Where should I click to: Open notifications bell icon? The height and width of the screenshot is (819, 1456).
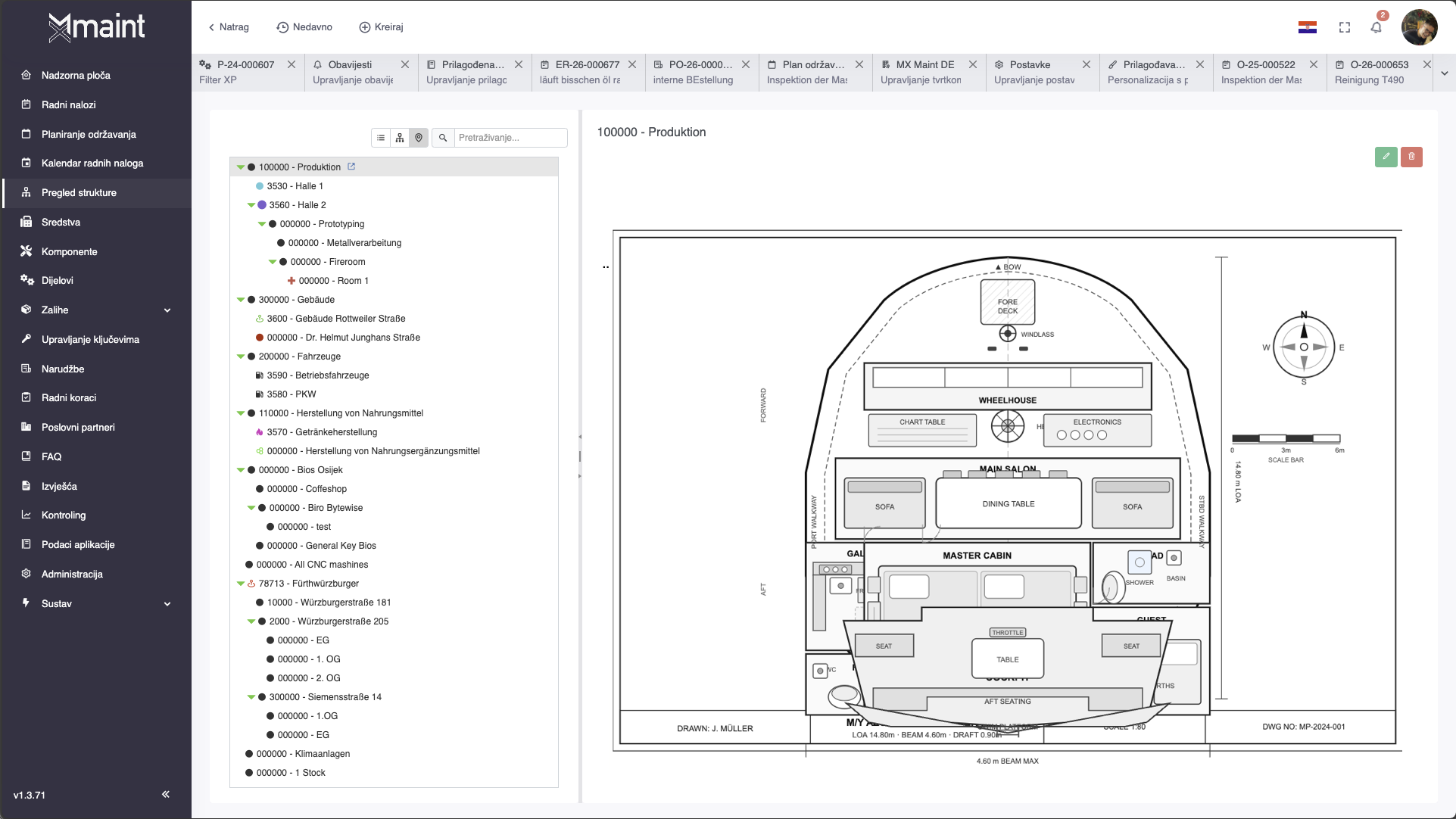(x=1376, y=28)
